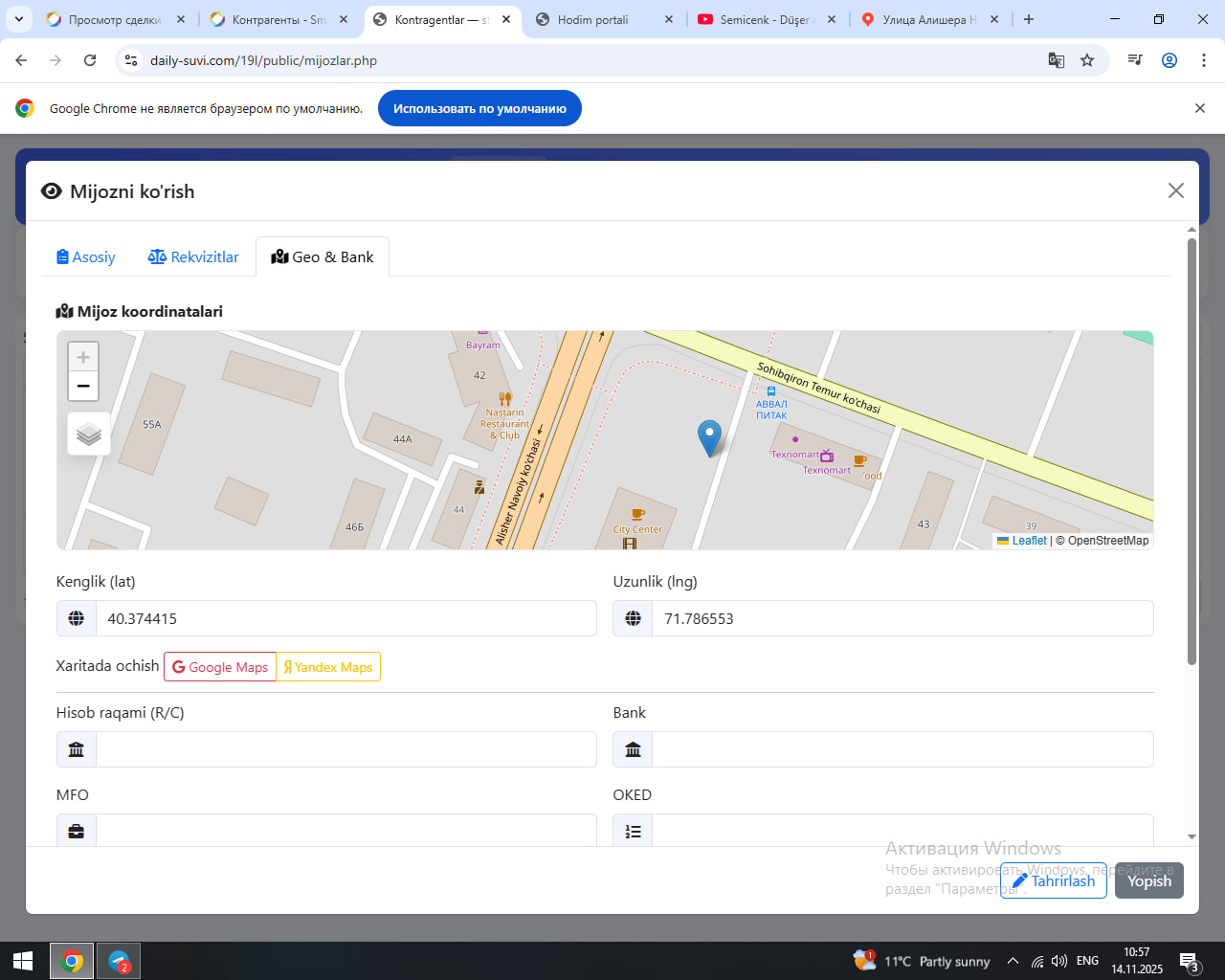
Task: Show hidden system tray icons
Action: point(1013,961)
